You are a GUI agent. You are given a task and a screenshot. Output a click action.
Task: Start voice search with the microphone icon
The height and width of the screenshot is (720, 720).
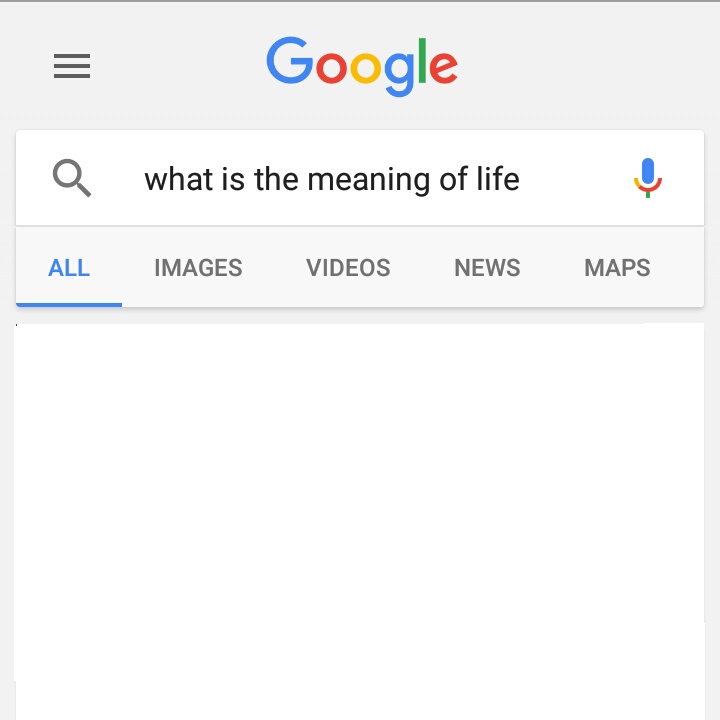pyautogui.click(x=648, y=178)
